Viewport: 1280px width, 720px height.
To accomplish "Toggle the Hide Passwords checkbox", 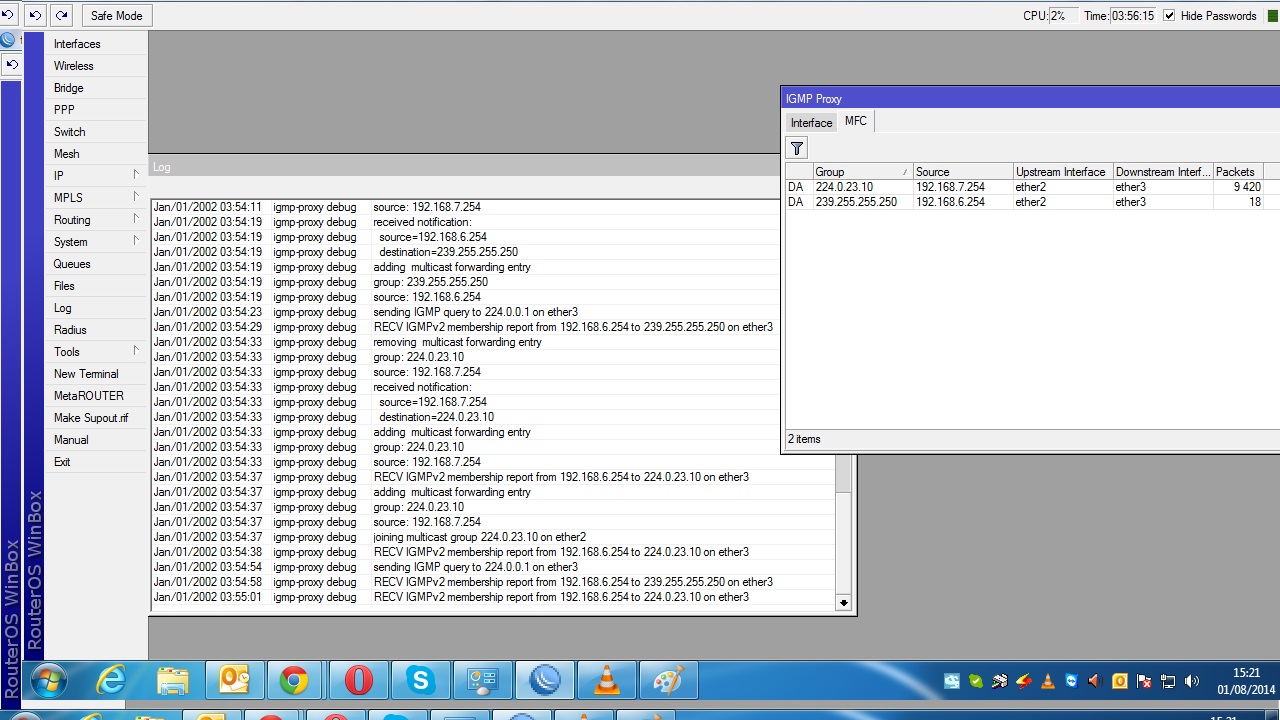I will point(1169,16).
